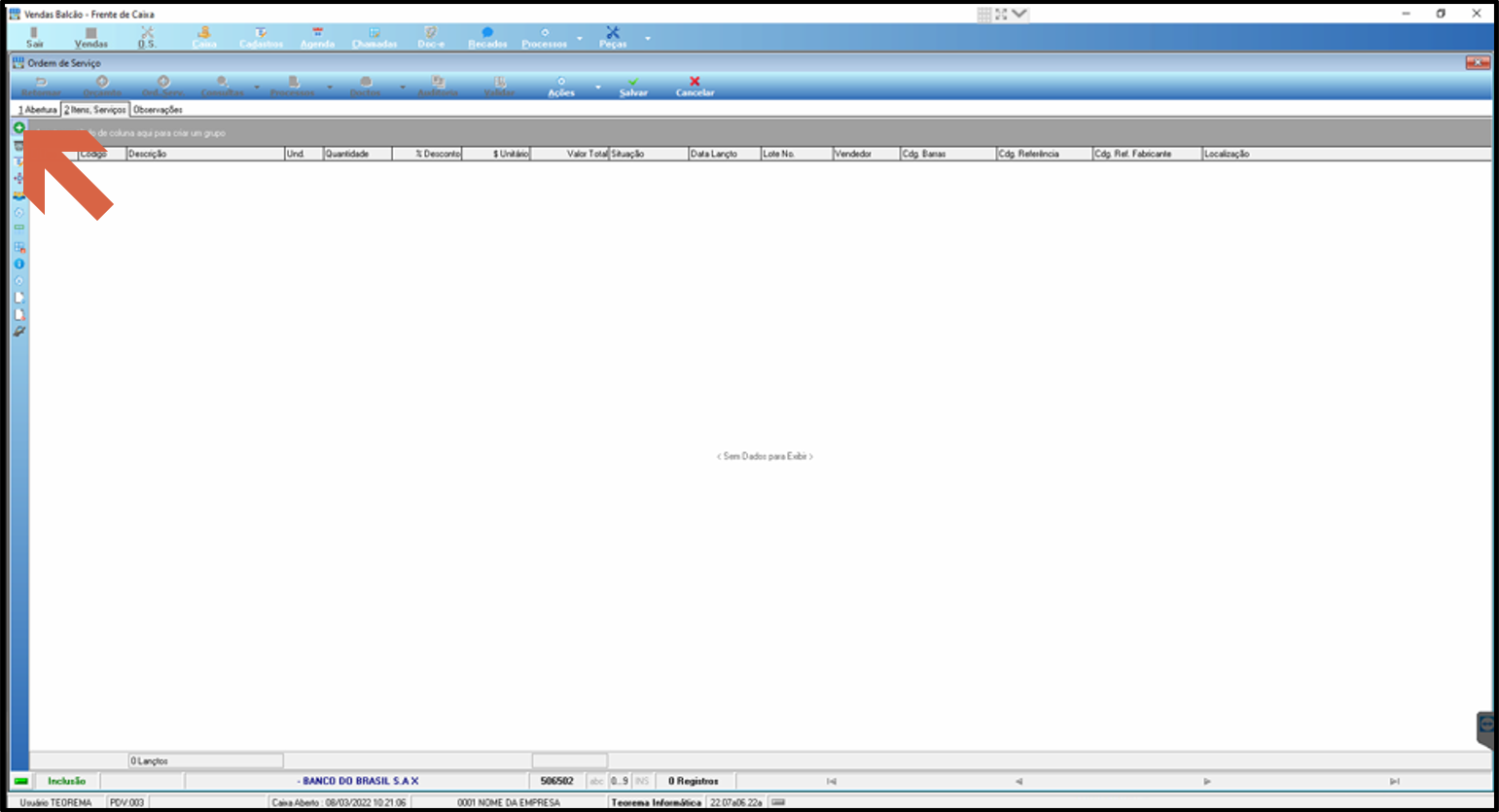Click the grid with red badge sidebar icon
The image size is (1499, 812).
[x=18, y=246]
